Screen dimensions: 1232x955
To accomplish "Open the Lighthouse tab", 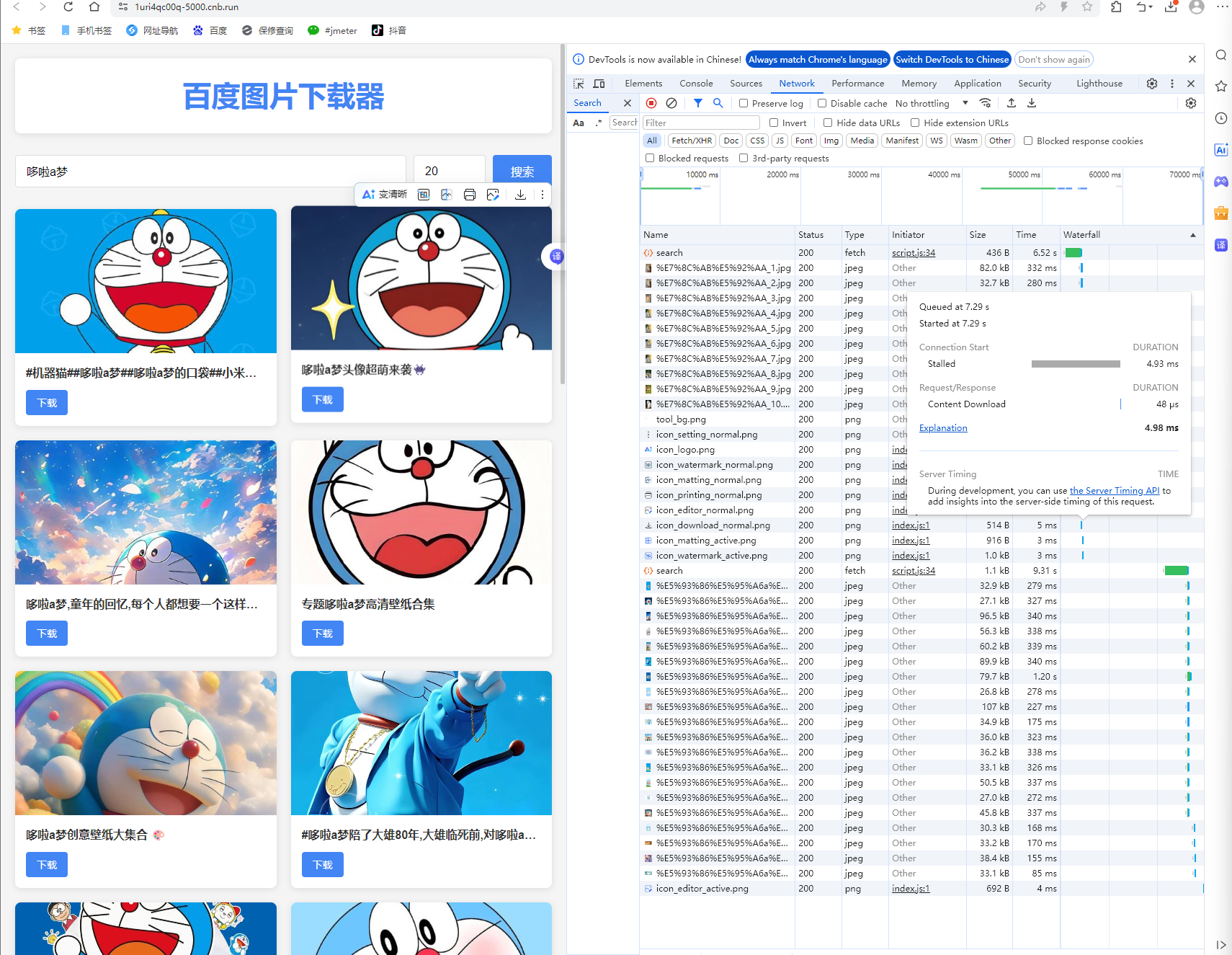I will 1099,84.
